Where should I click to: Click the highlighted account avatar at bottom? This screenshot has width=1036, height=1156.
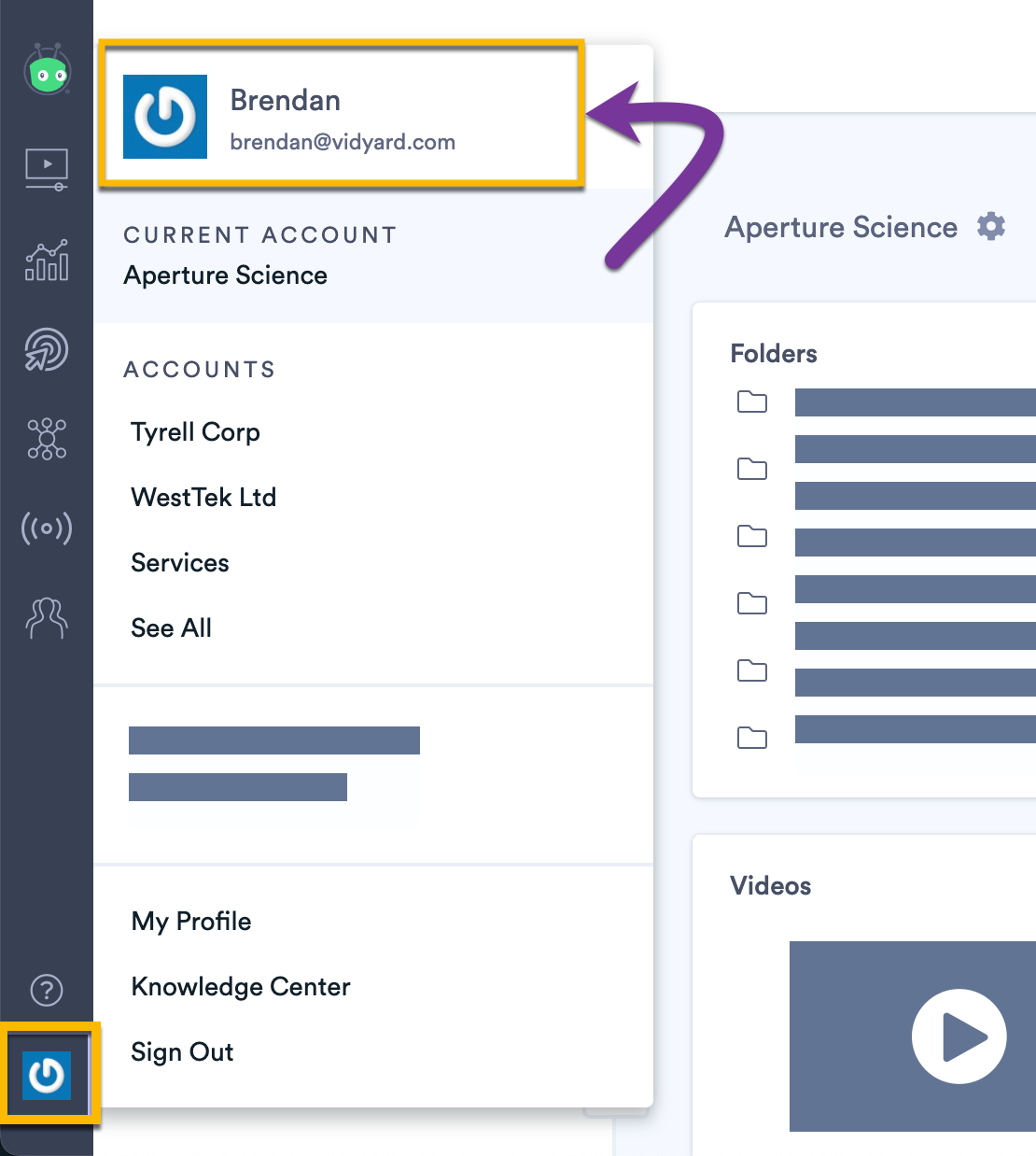point(47,1074)
